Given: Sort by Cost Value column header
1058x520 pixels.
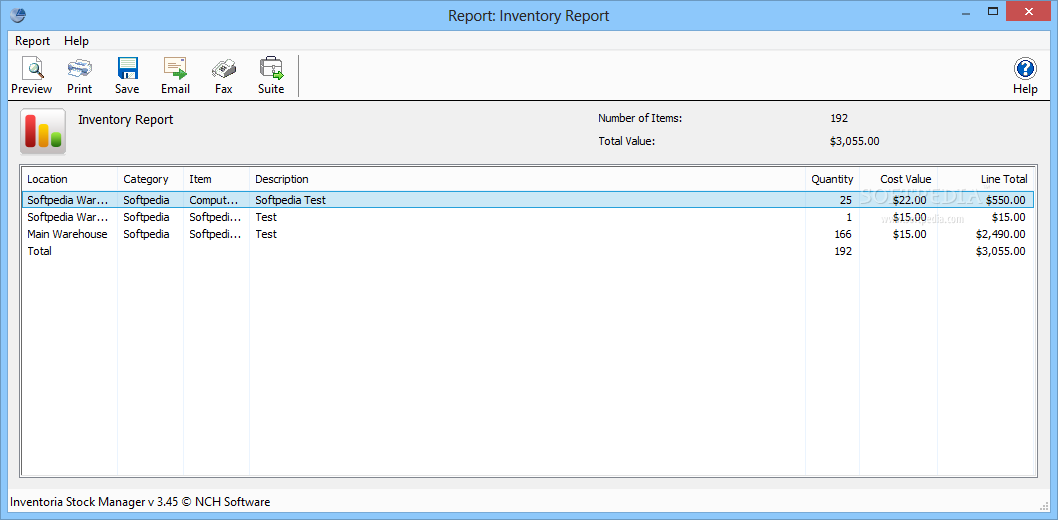Looking at the screenshot, I should [x=899, y=179].
